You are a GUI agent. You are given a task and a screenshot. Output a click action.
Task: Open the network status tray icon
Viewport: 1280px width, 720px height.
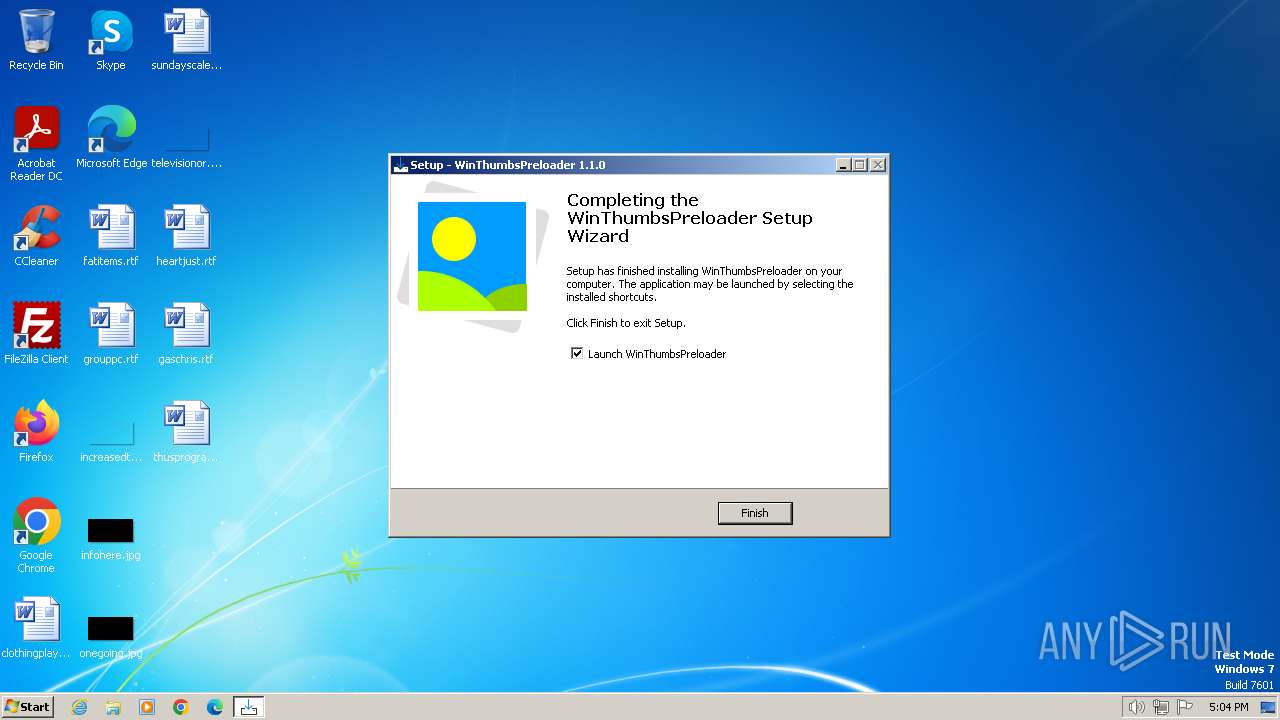point(1161,707)
